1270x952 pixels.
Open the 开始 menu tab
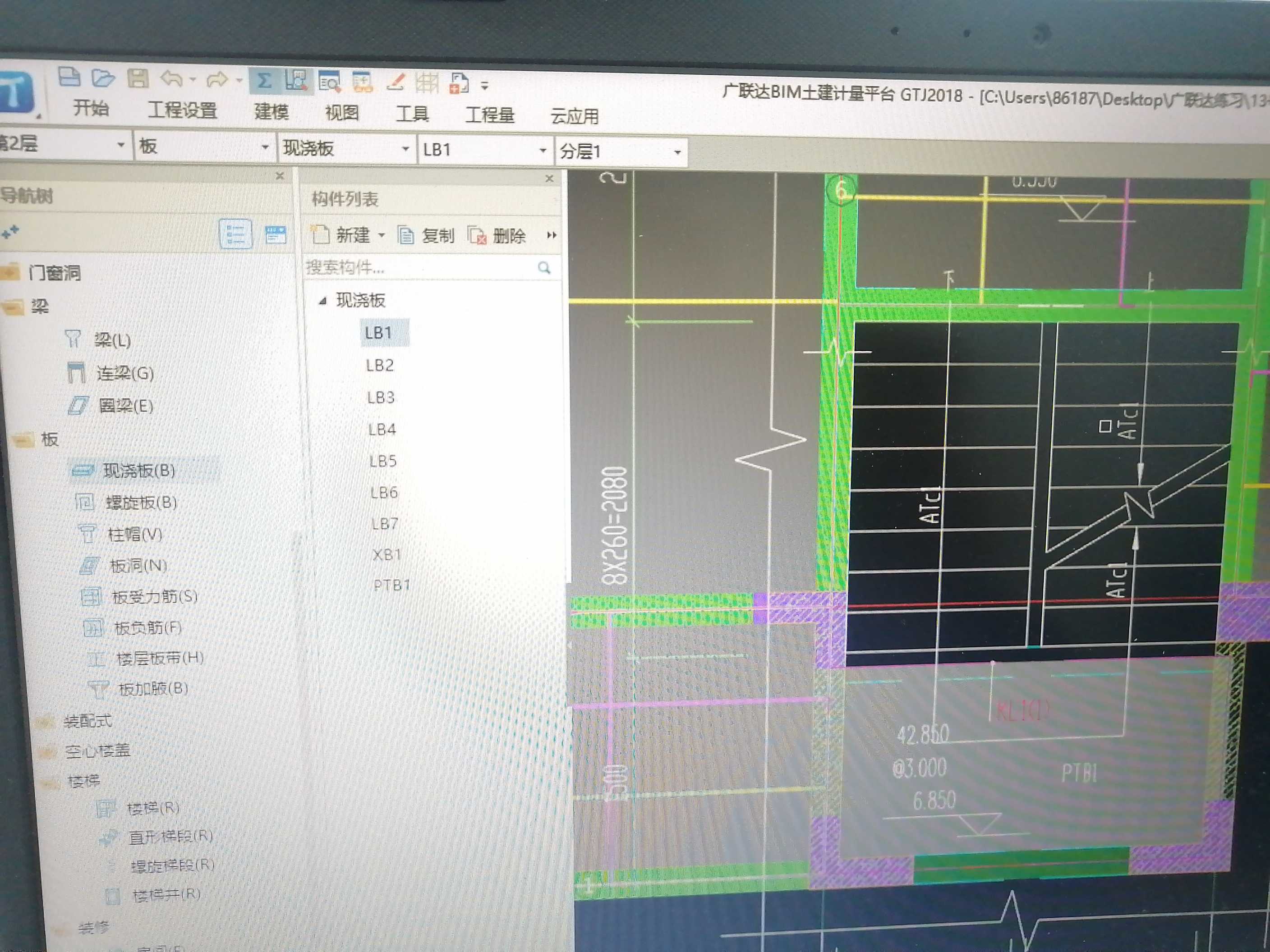click(x=91, y=108)
